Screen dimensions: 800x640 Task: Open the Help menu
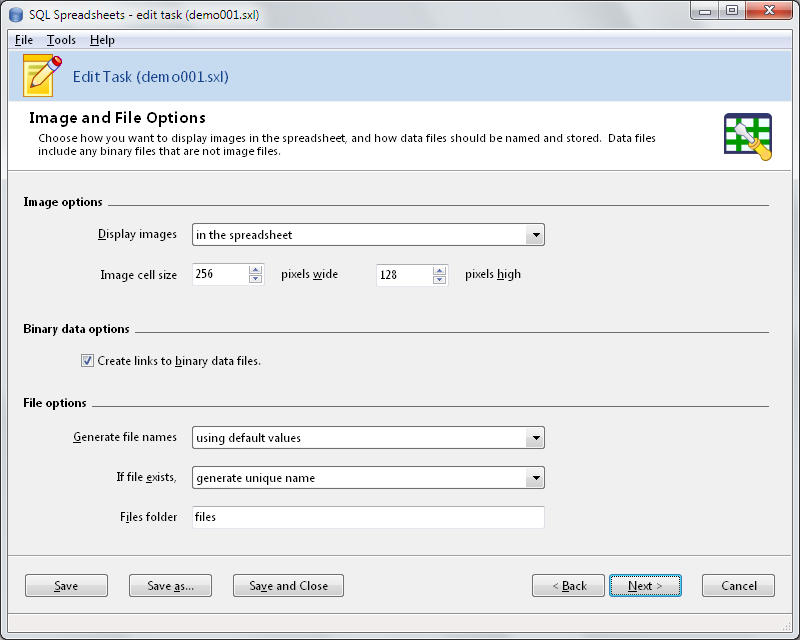[102, 40]
